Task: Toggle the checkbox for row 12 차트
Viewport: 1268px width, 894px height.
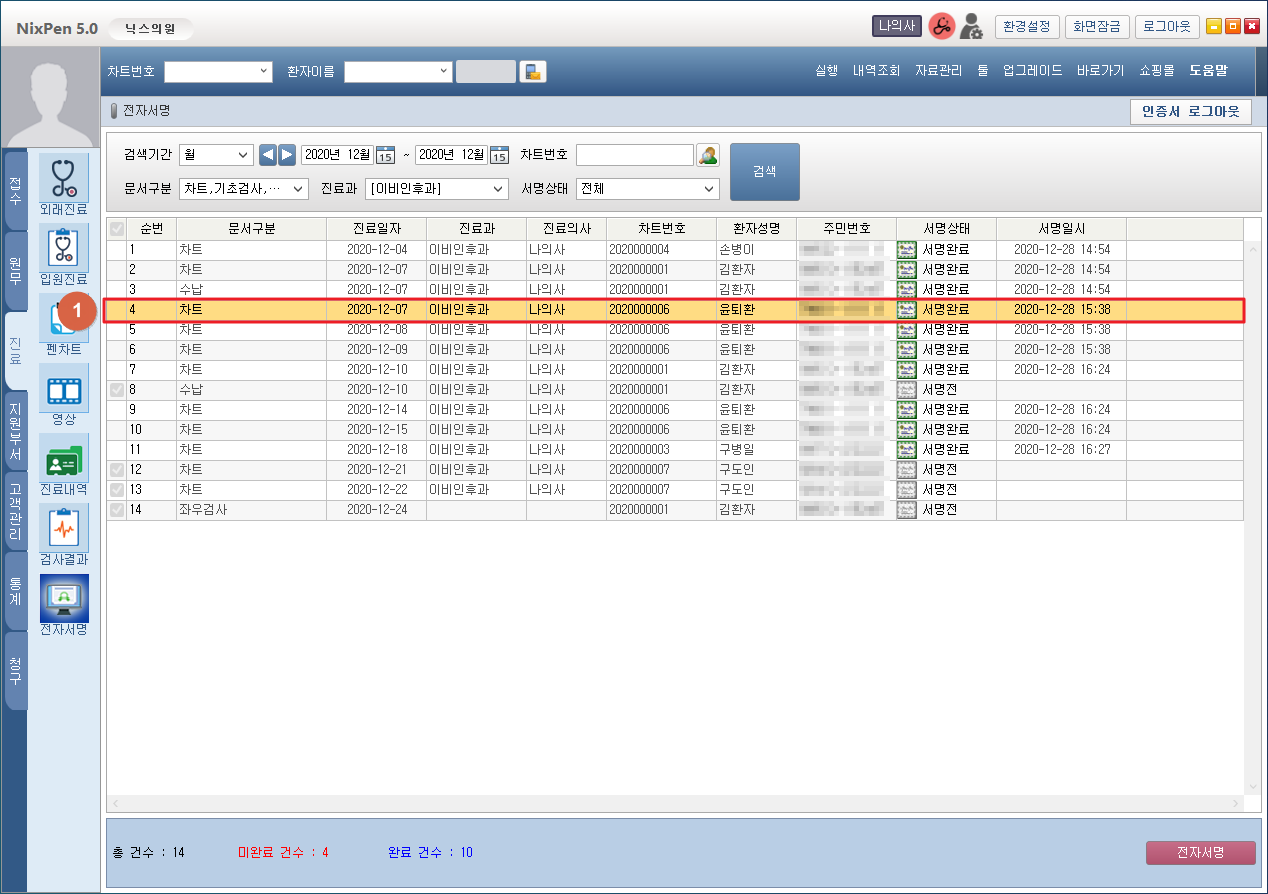Action: 117,469
